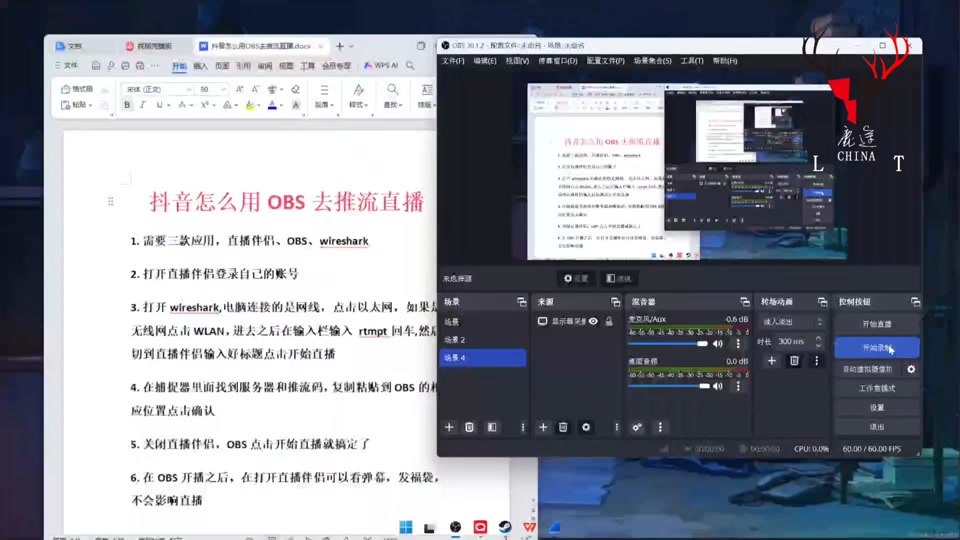
Task: Switch to the 插入 ribbon tab in WPS
Action: click(200, 66)
